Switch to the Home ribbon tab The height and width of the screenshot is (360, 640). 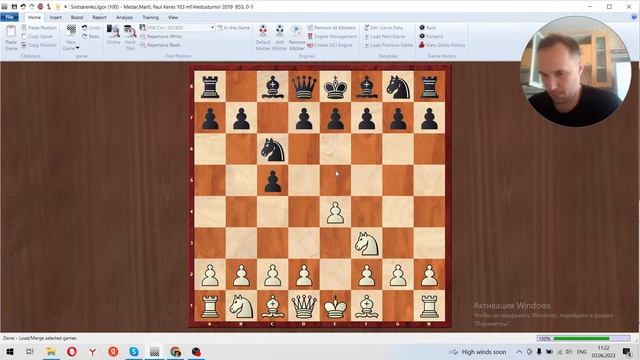pos(34,18)
